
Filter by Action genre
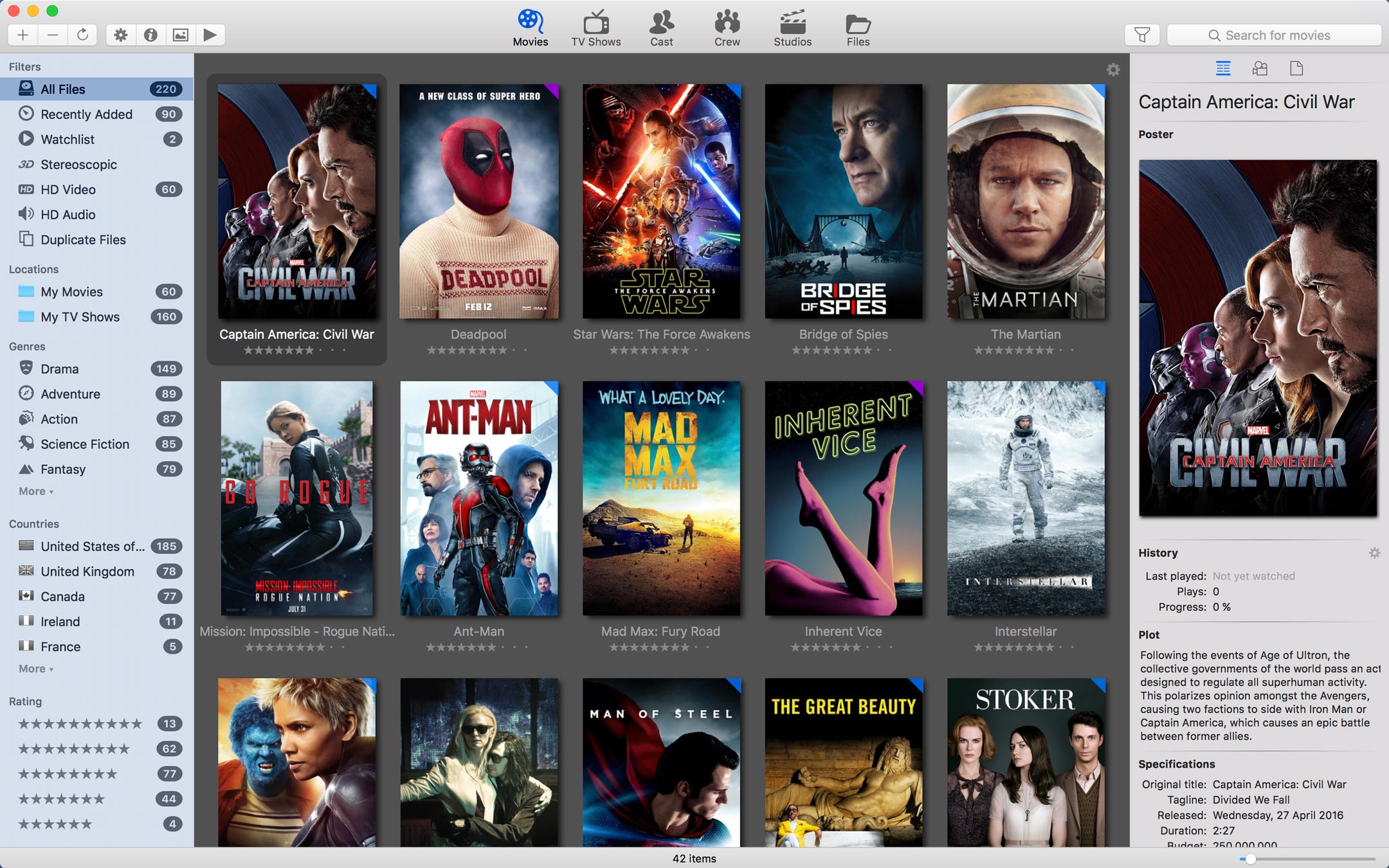tap(96, 419)
